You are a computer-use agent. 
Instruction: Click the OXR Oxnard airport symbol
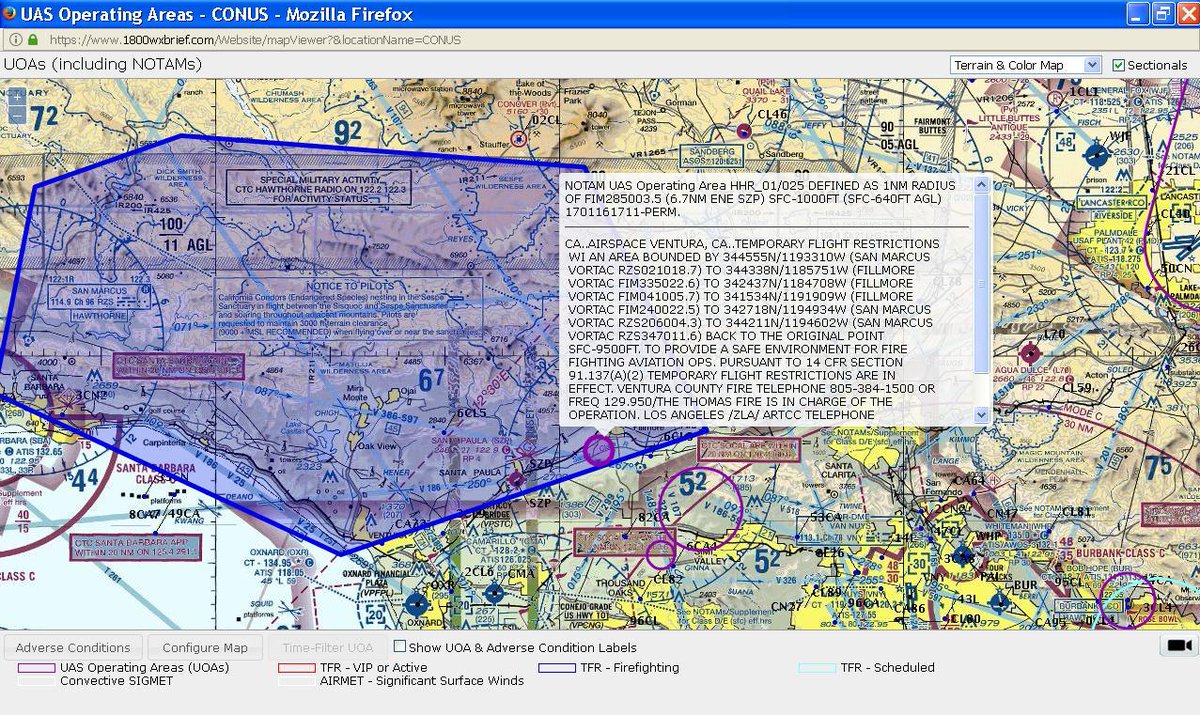coord(418,604)
